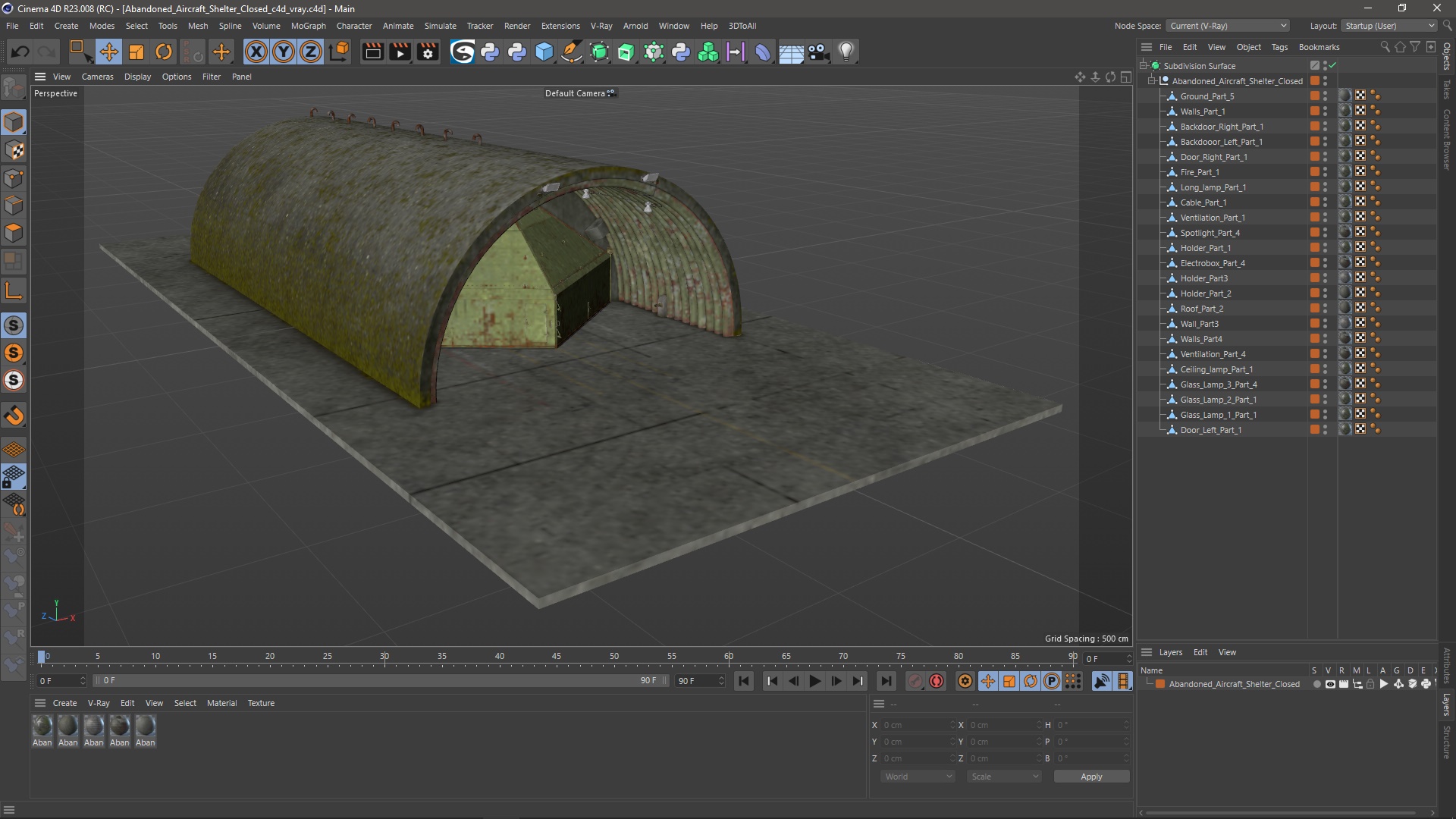Play the animation forward
The height and width of the screenshot is (819, 1456).
tap(815, 681)
